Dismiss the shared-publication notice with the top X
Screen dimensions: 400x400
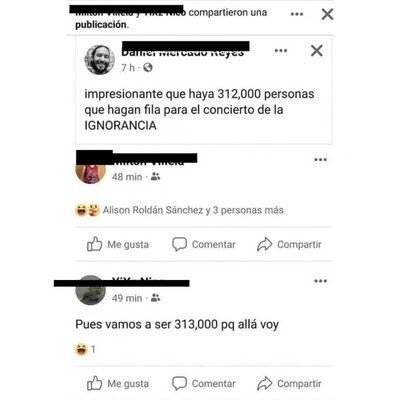tap(327, 14)
